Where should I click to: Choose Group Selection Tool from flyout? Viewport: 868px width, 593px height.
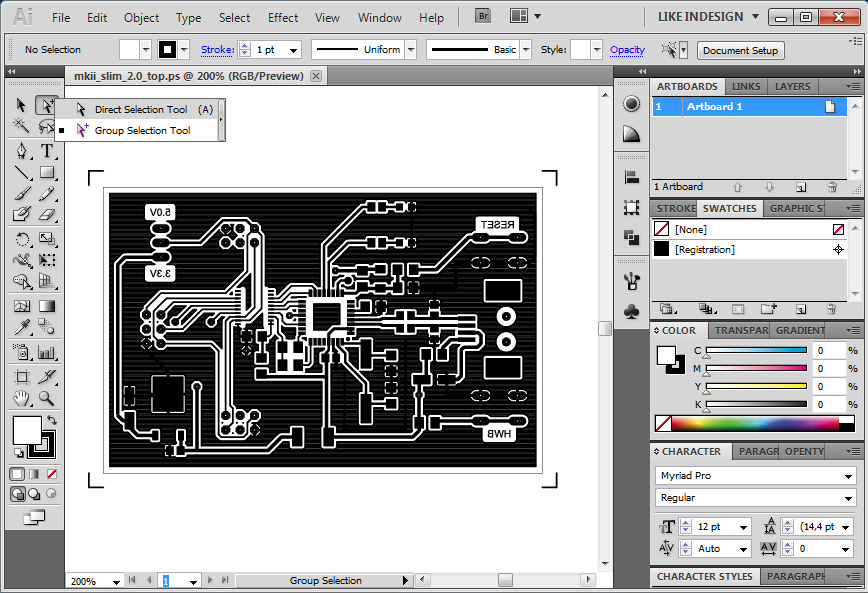[x=142, y=131]
